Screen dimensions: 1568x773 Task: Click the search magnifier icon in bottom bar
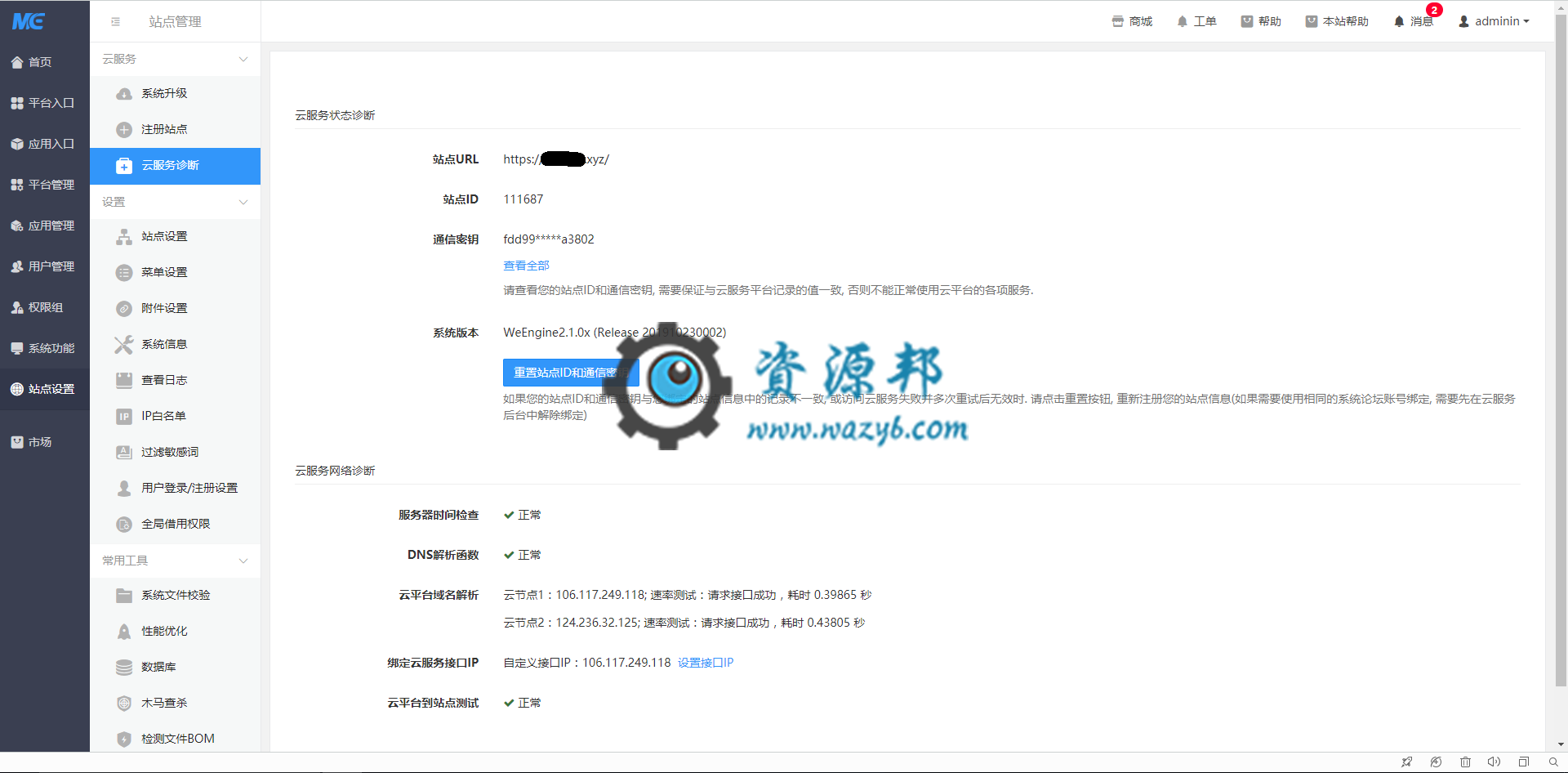1552,762
